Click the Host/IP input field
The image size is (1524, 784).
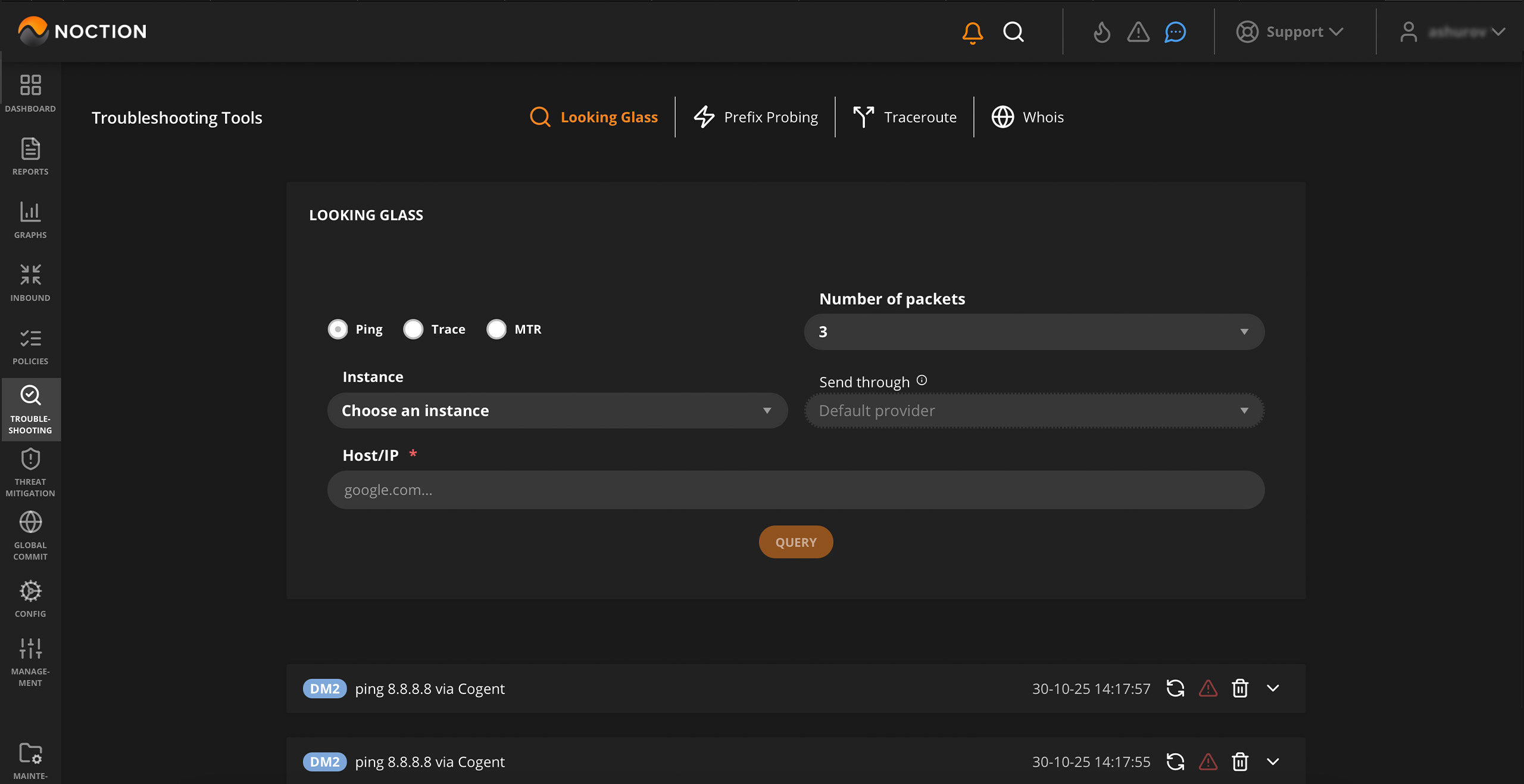[795, 490]
